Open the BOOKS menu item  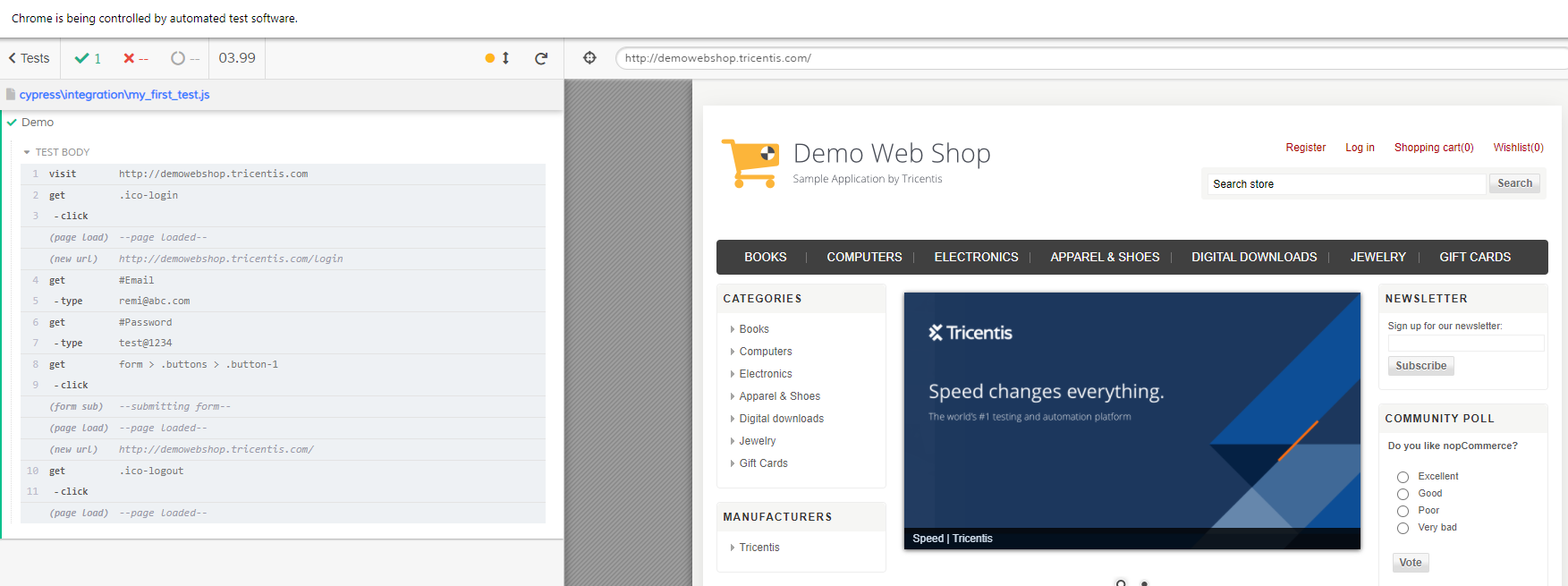766,257
